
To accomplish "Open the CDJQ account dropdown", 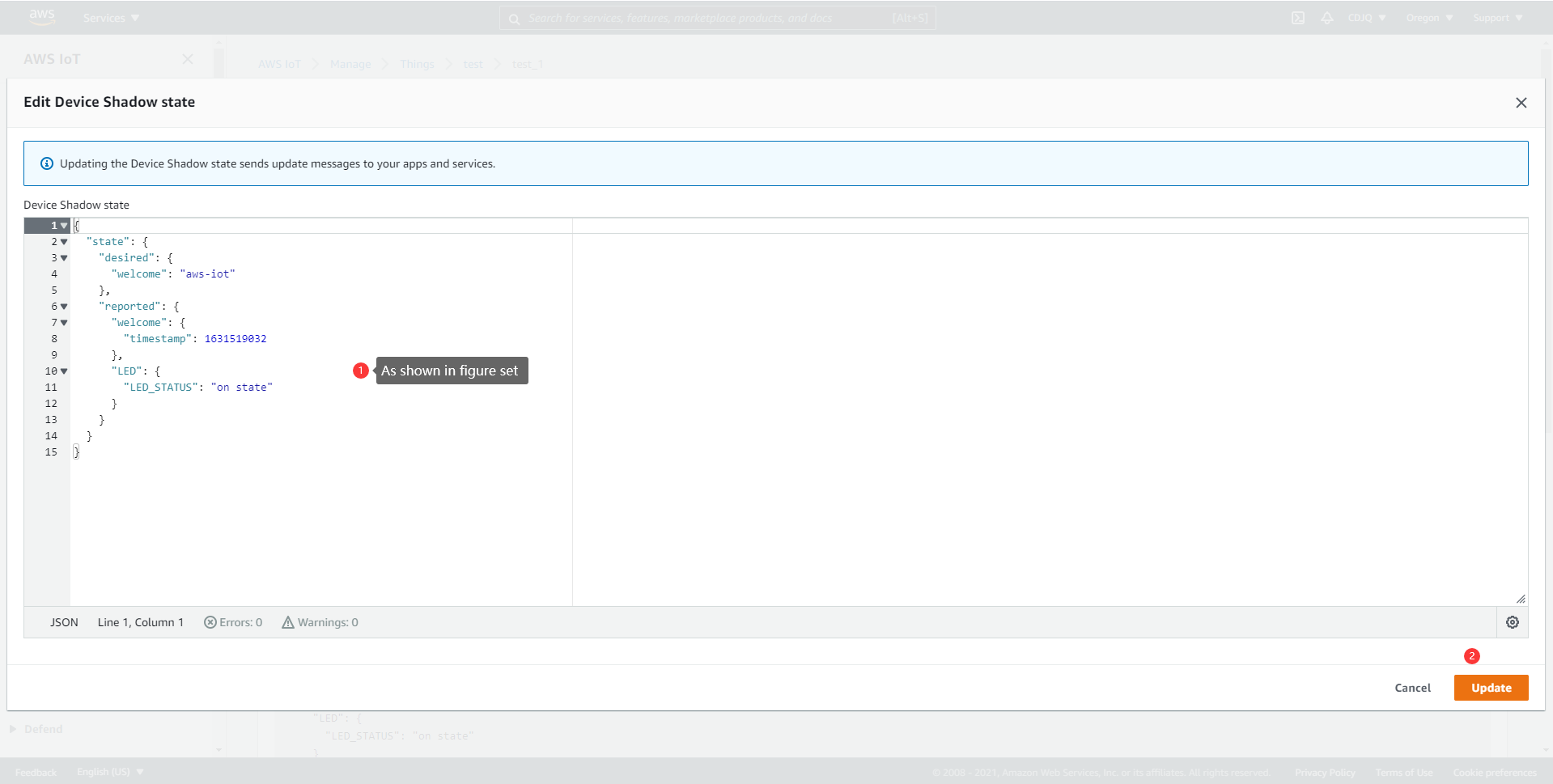I will [1367, 18].
